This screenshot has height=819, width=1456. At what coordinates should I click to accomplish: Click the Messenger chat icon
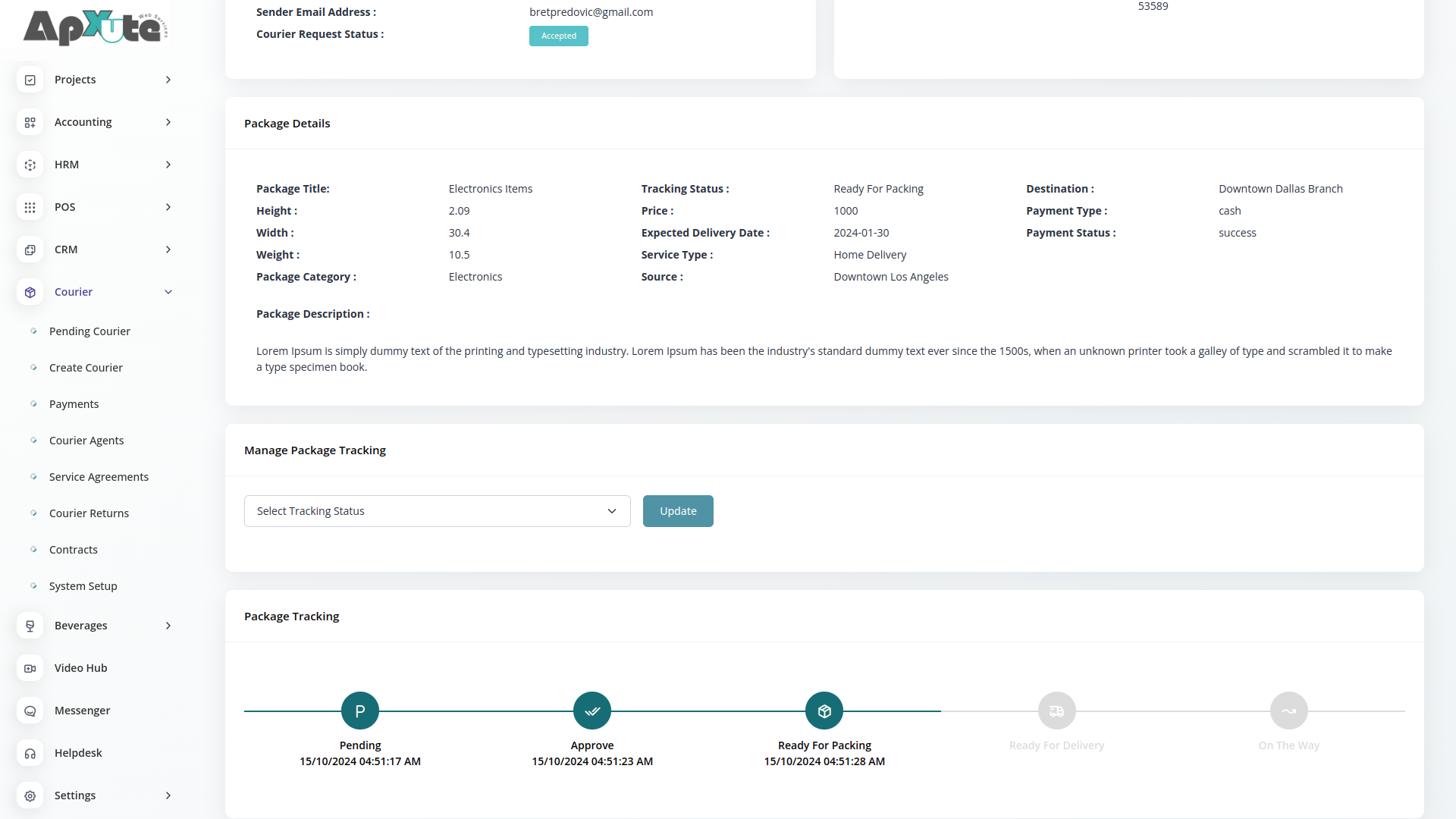(x=30, y=711)
